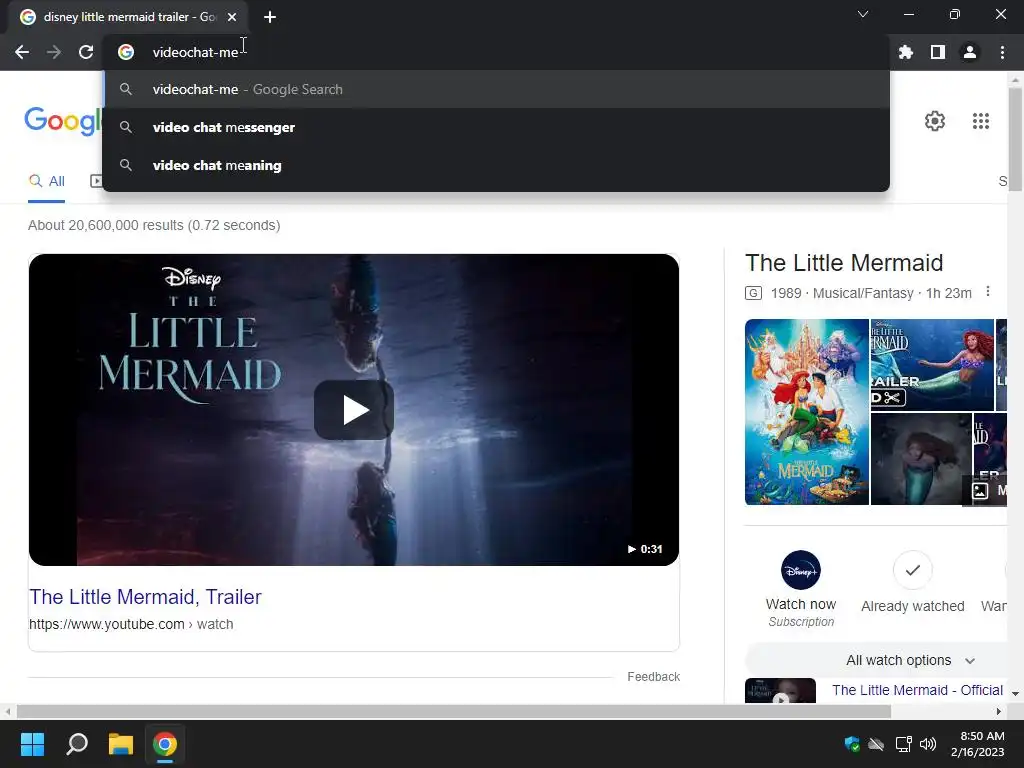The width and height of the screenshot is (1024, 768).
Task: Click the 'The Little Mermaid' panel title
Action: point(844,263)
